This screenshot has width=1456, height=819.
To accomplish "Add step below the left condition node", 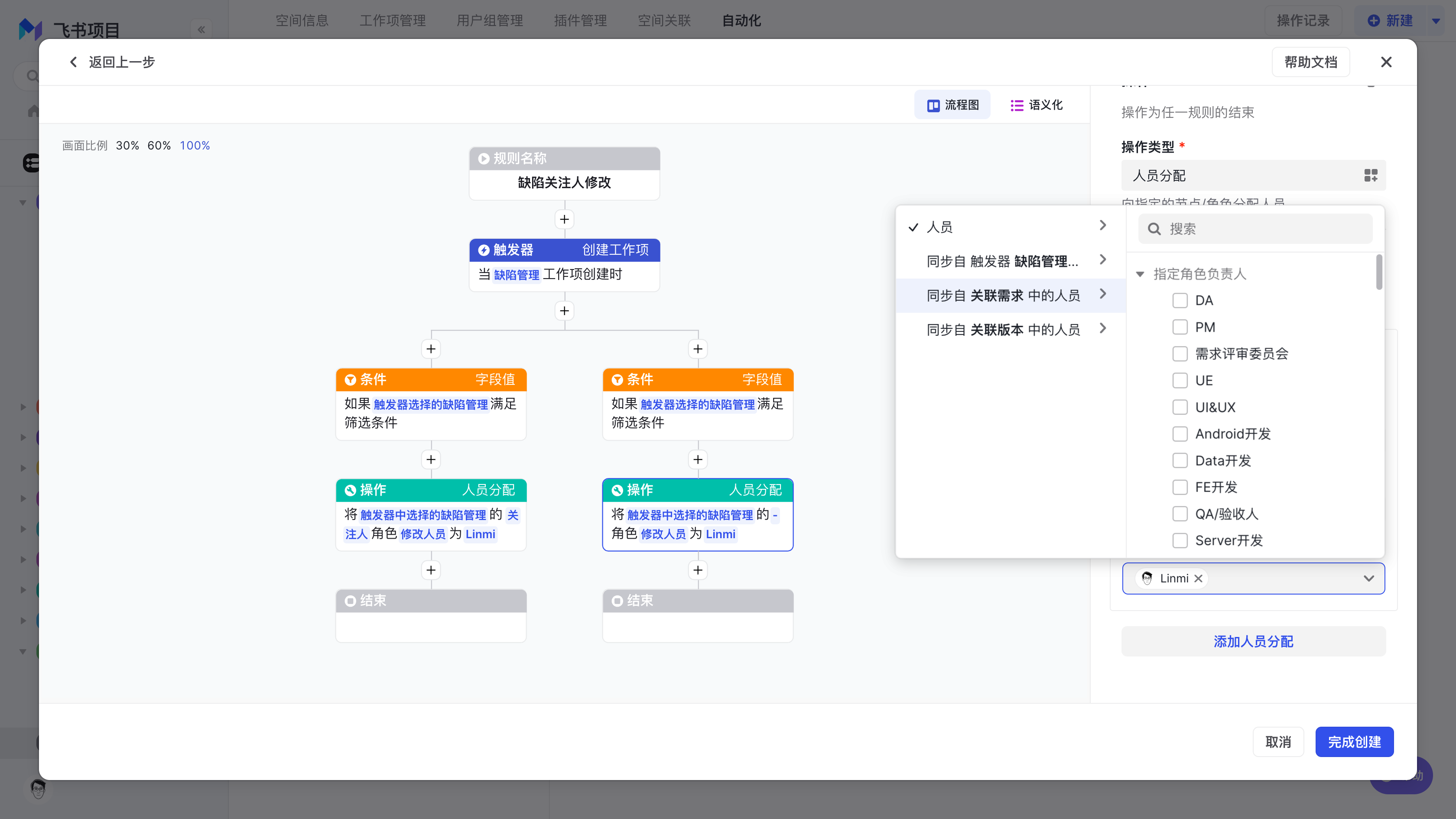I will click(431, 459).
